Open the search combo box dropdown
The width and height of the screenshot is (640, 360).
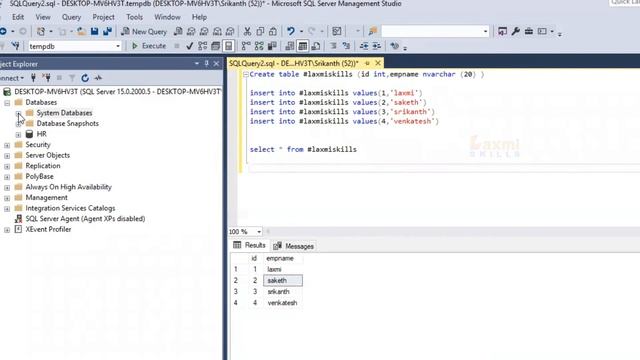tap(485, 31)
